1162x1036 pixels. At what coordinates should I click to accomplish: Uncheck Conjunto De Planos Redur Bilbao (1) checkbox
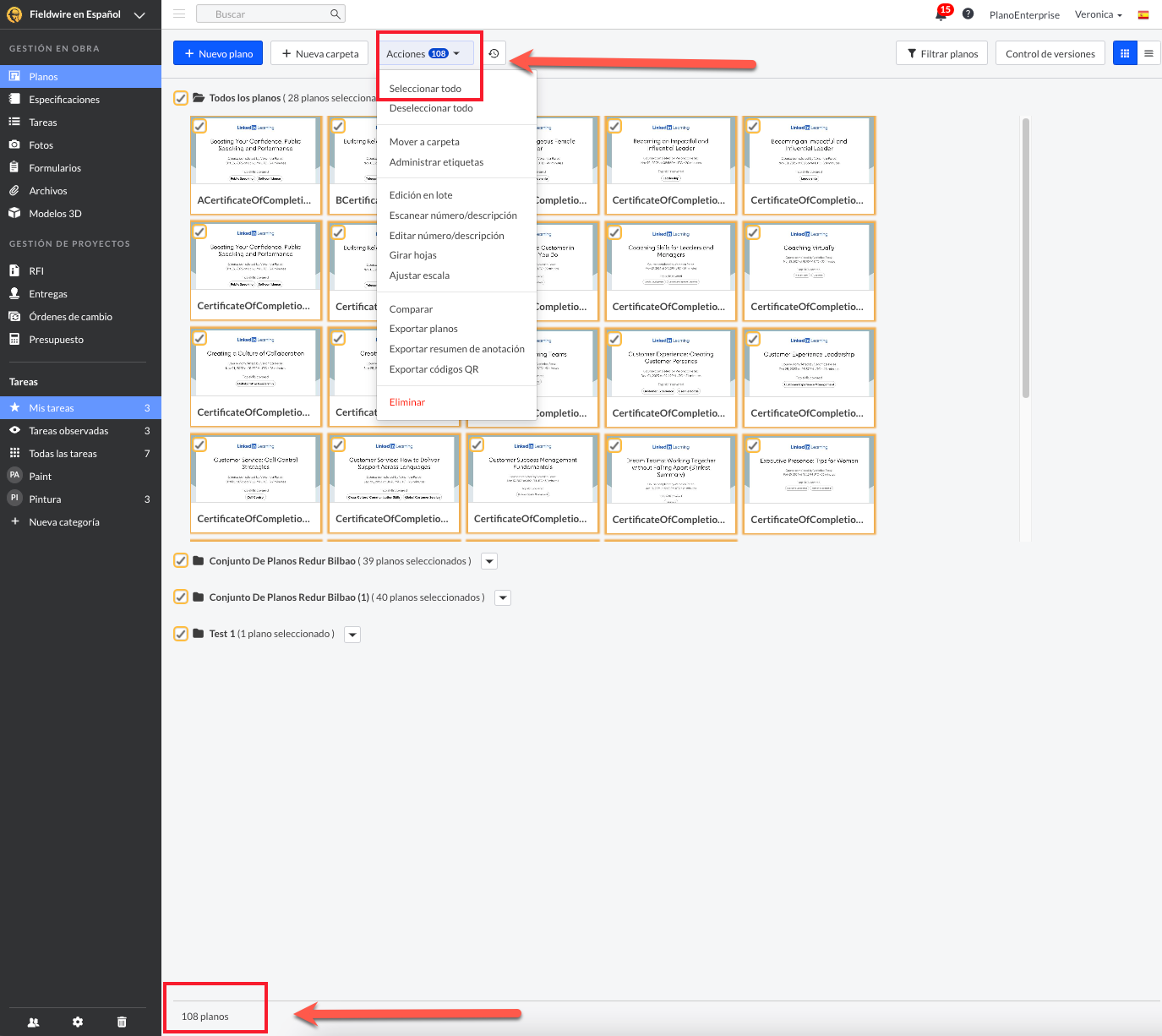[181, 597]
